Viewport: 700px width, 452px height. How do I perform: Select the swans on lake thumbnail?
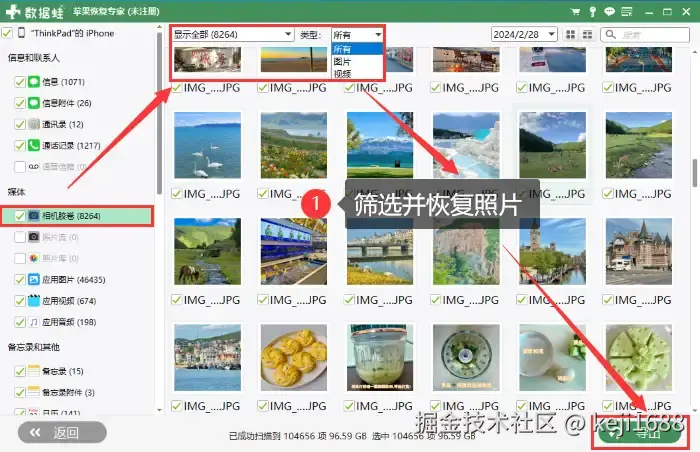[208, 145]
